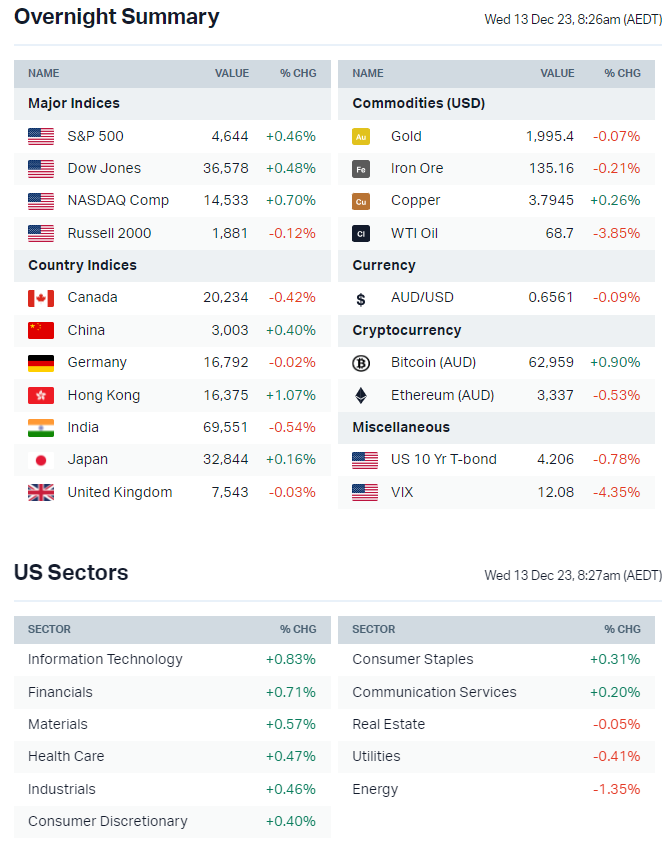The height and width of the screenshot is (842, 671).
Task: Click the Bitcoin logo icon
Action: pos(361,363)
